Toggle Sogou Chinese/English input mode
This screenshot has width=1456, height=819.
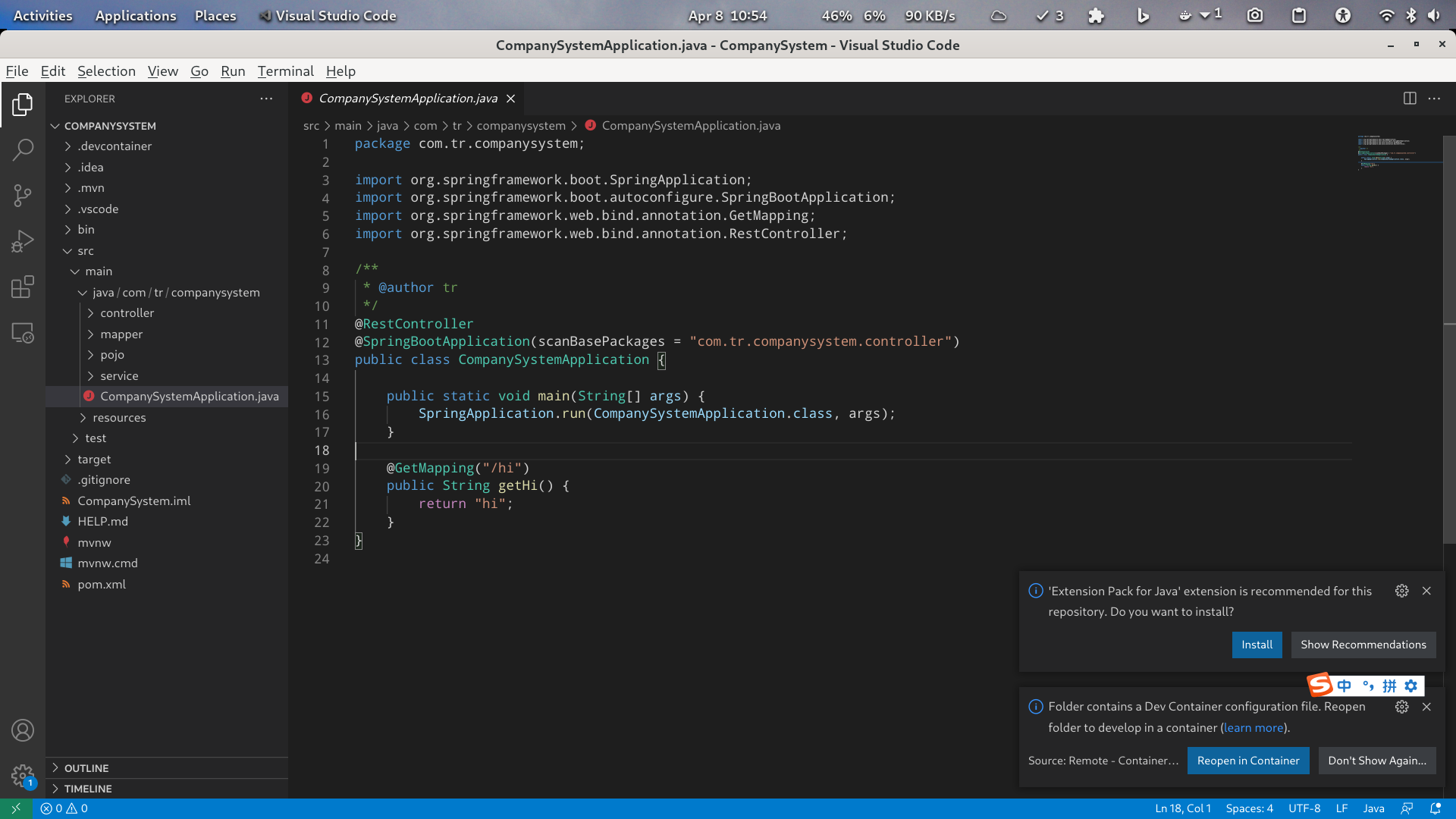pyautogui.click(x=1345, y=686)
